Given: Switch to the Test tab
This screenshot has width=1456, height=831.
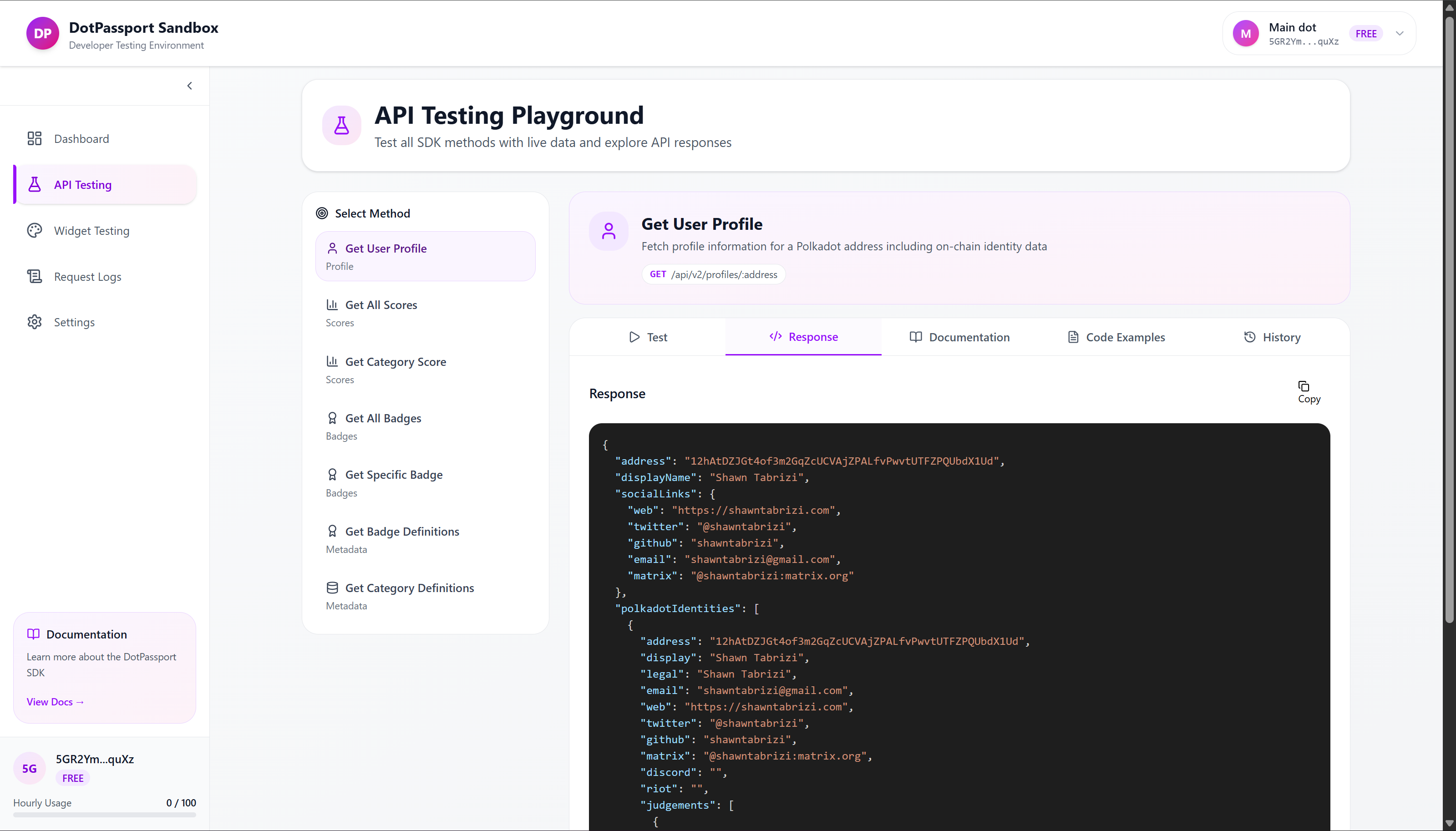Looking at the screenshot, I should (648, 337).
